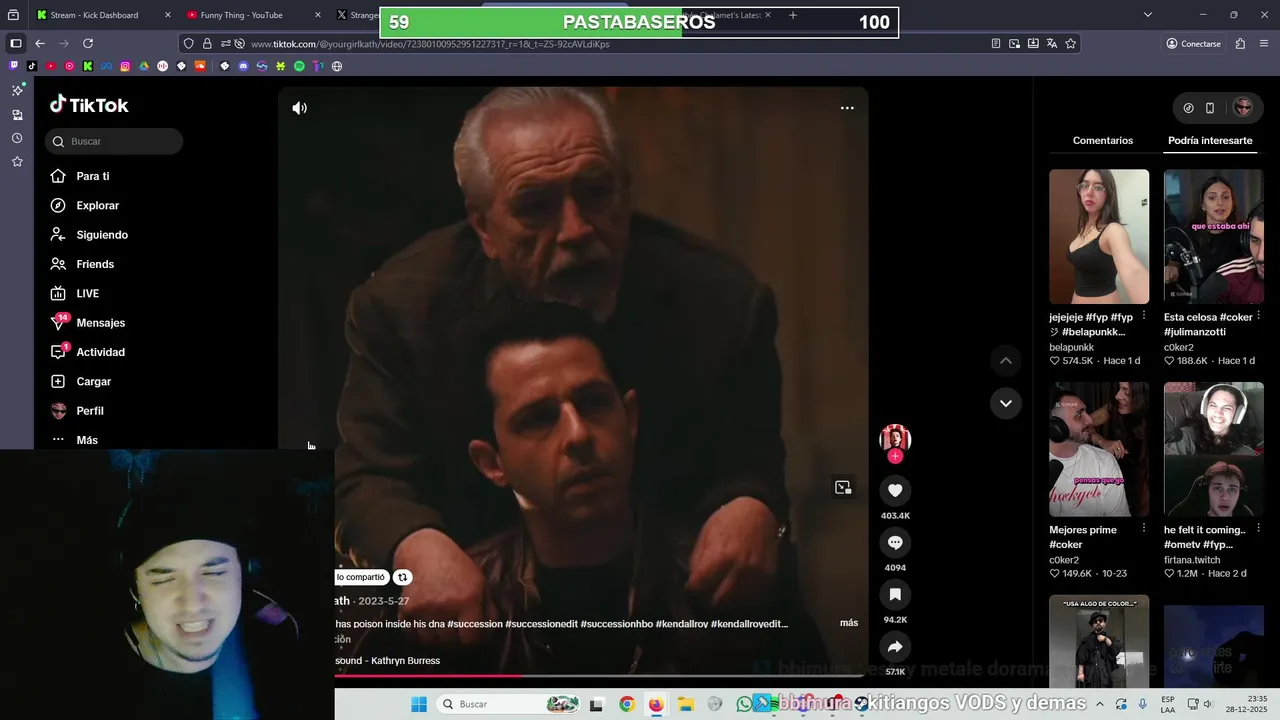Open the TikTok top-right profile avatar
1280x720 pixels.
click(1243, 107)
